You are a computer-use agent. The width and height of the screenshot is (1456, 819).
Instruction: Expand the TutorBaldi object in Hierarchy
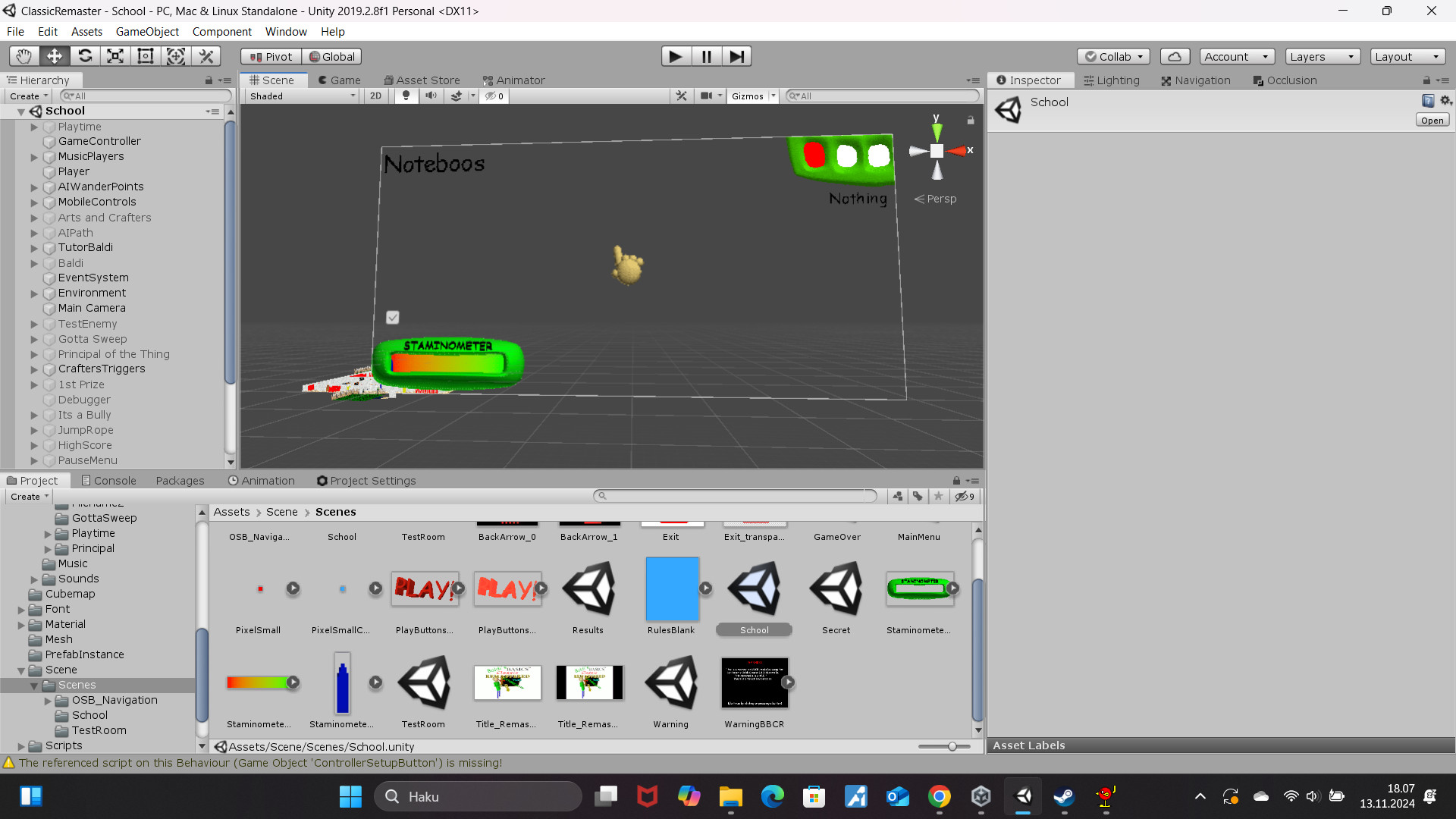point(34,247)
